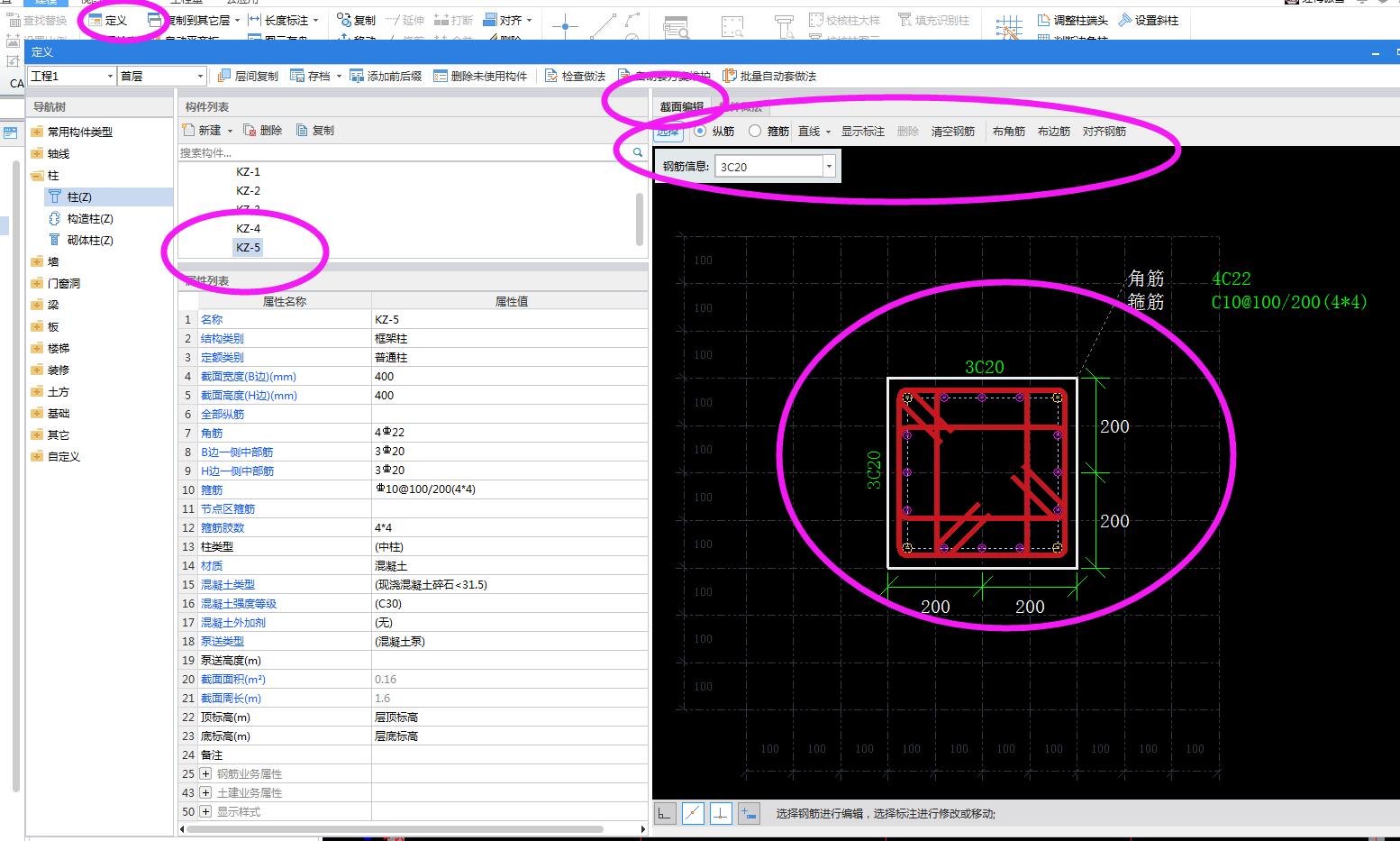Select 构造柱(Z) in navigation tree

tap(90, 219)
